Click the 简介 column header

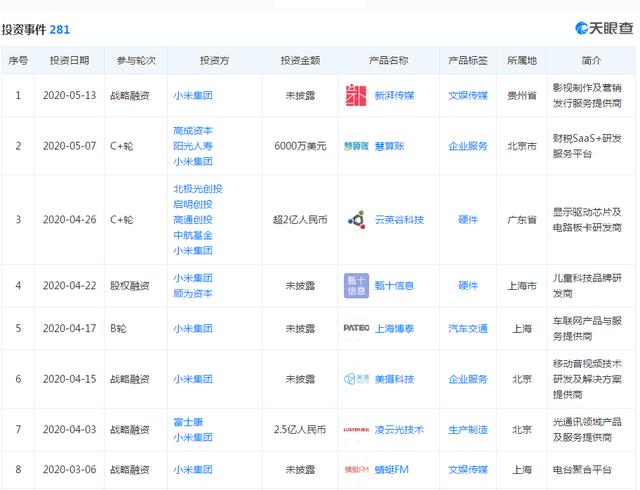[x=591, y=60]
